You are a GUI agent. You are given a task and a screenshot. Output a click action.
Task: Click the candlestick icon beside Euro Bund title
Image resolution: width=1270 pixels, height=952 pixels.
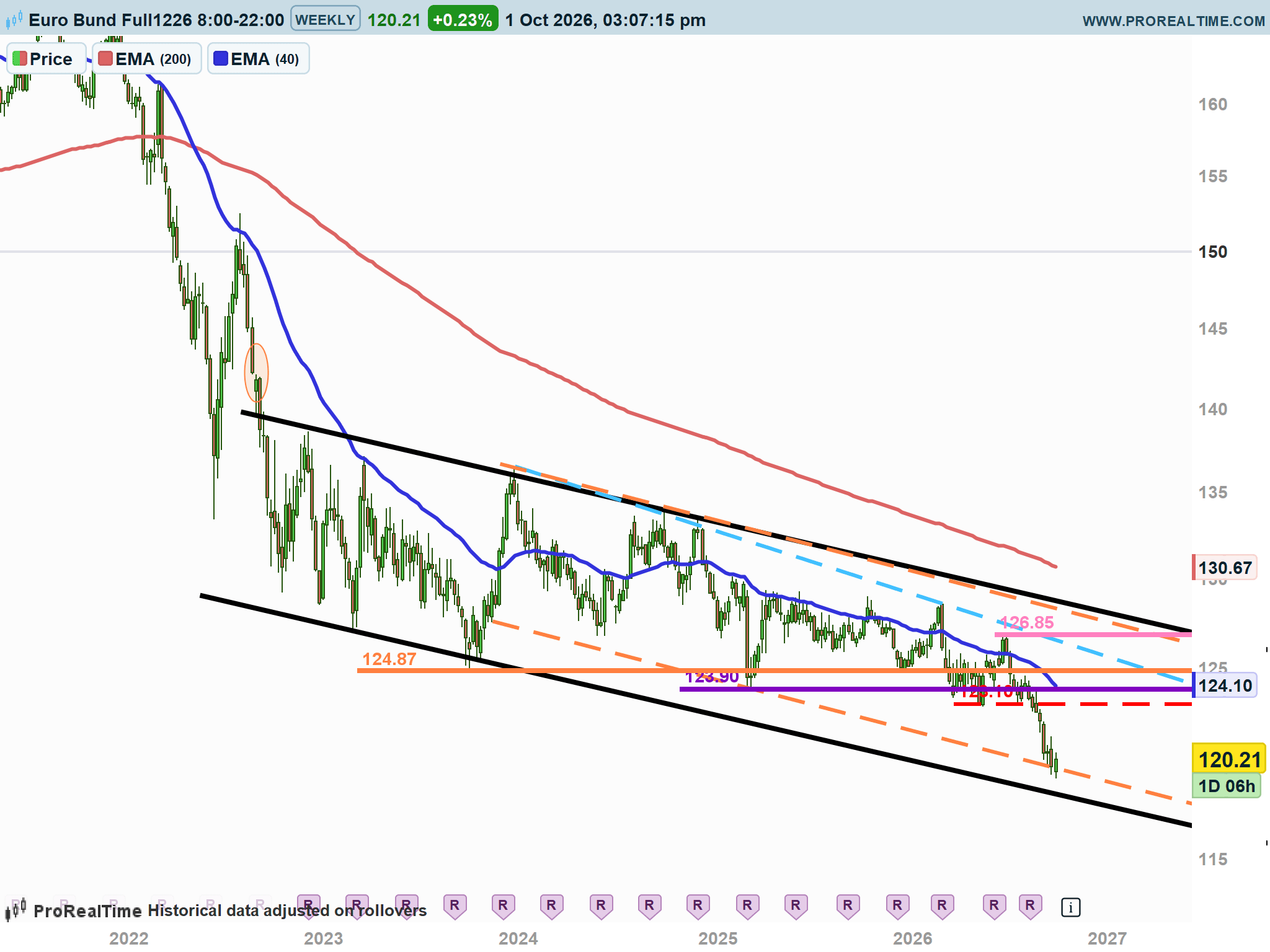tap(14, 20)
